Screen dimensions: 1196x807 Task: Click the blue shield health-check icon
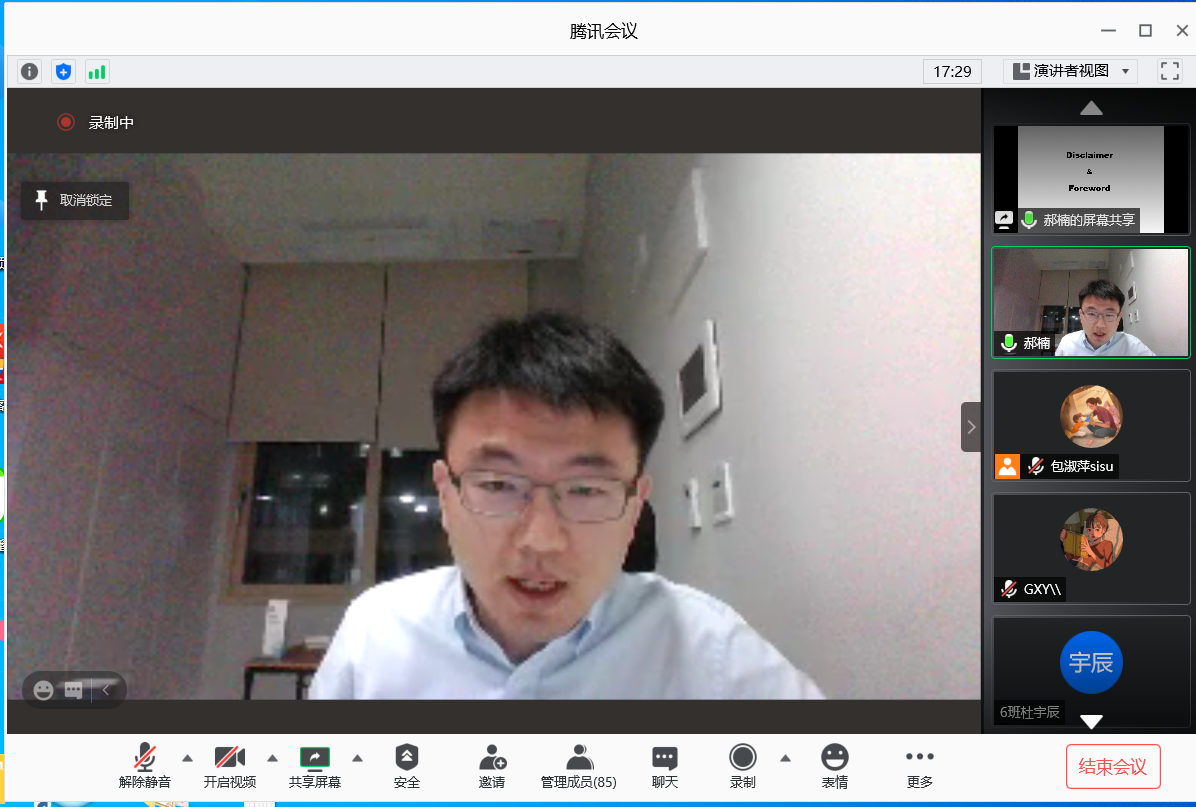coord(63,71)
